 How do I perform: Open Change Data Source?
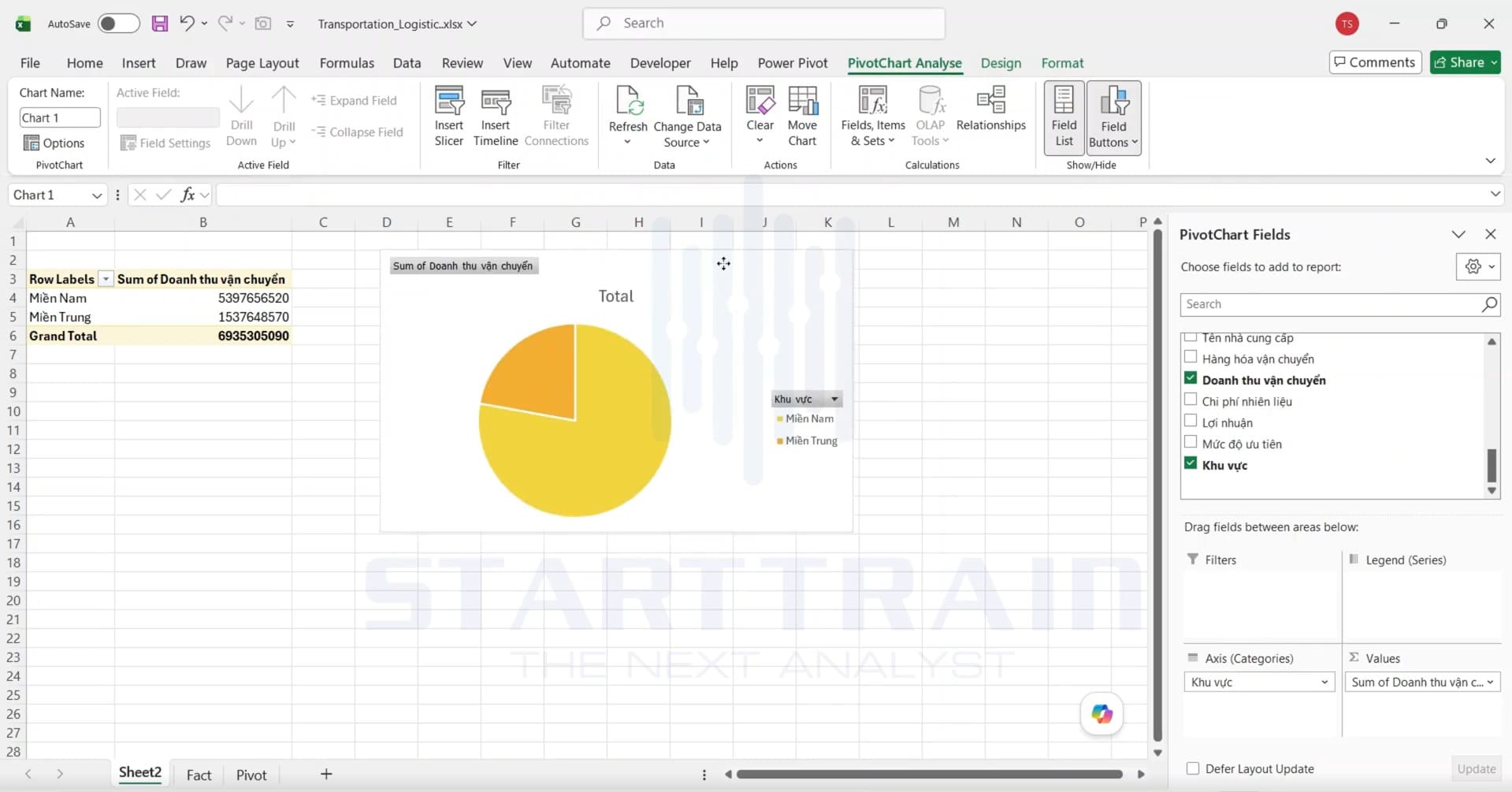click(x=687, y=117)
